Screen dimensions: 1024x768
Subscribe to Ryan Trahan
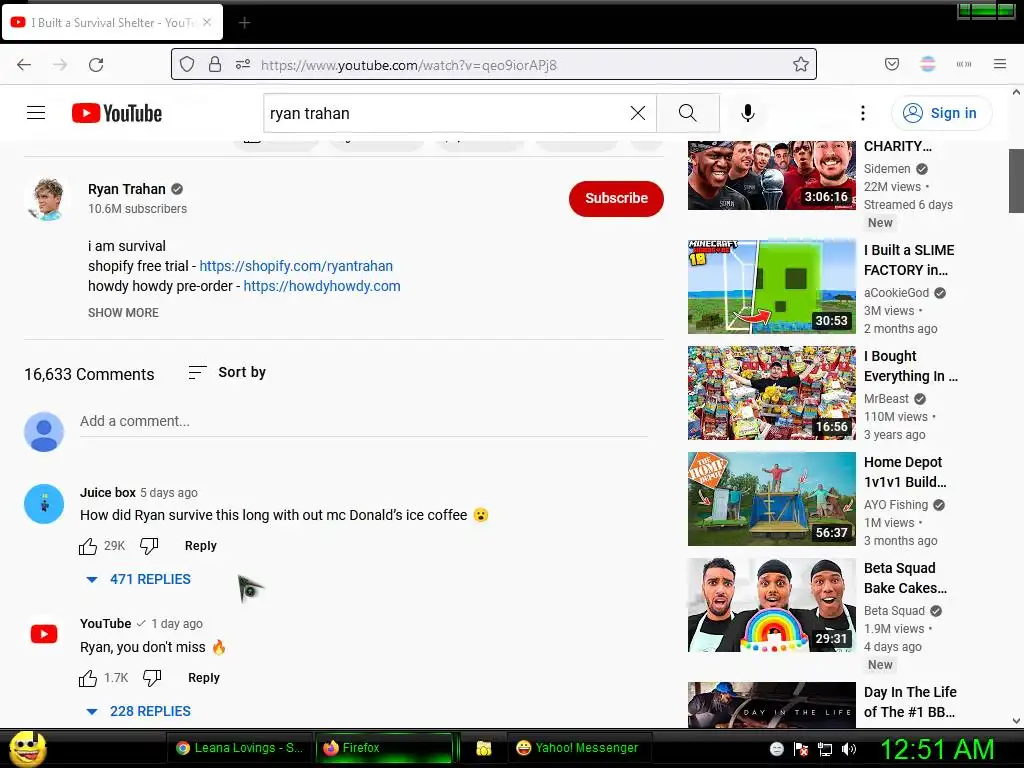tap(616, 199)
